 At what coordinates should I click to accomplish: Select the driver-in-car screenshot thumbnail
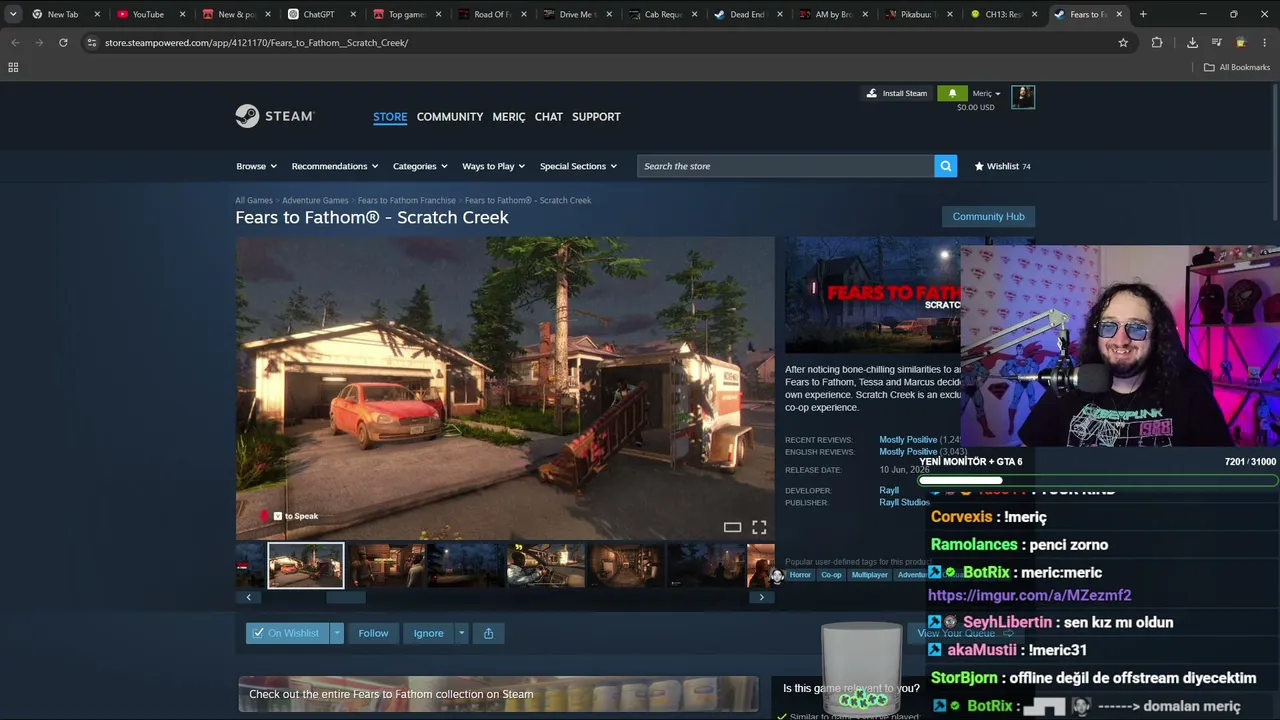pyautogui.click(x=546, y=565)
